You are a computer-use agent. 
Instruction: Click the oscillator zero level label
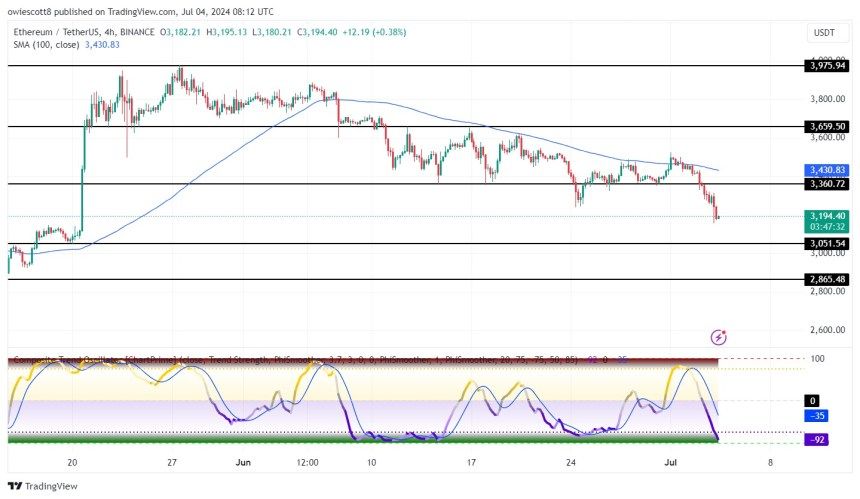tap(812, 401)
